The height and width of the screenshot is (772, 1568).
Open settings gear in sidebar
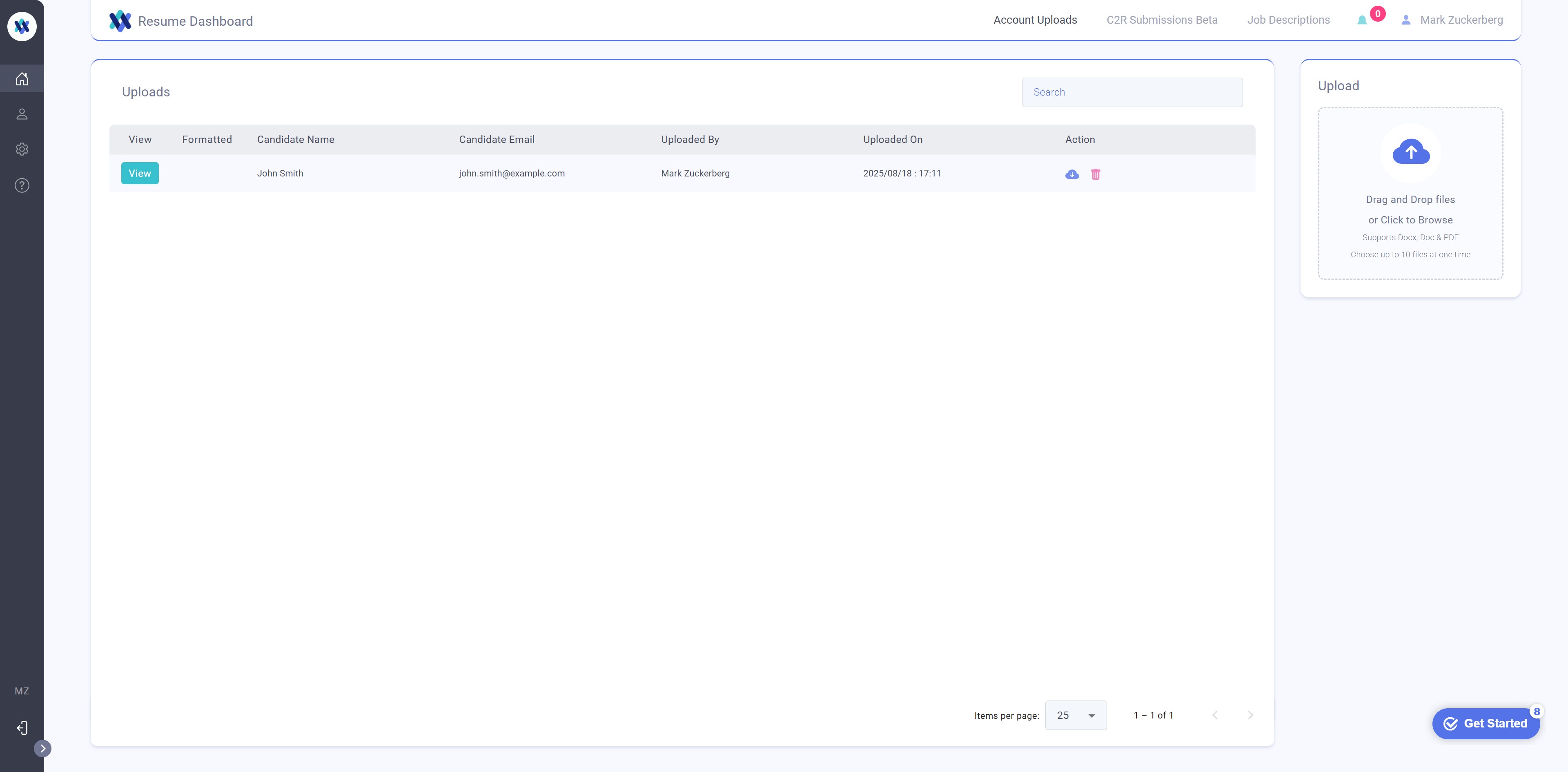point(22,149)
